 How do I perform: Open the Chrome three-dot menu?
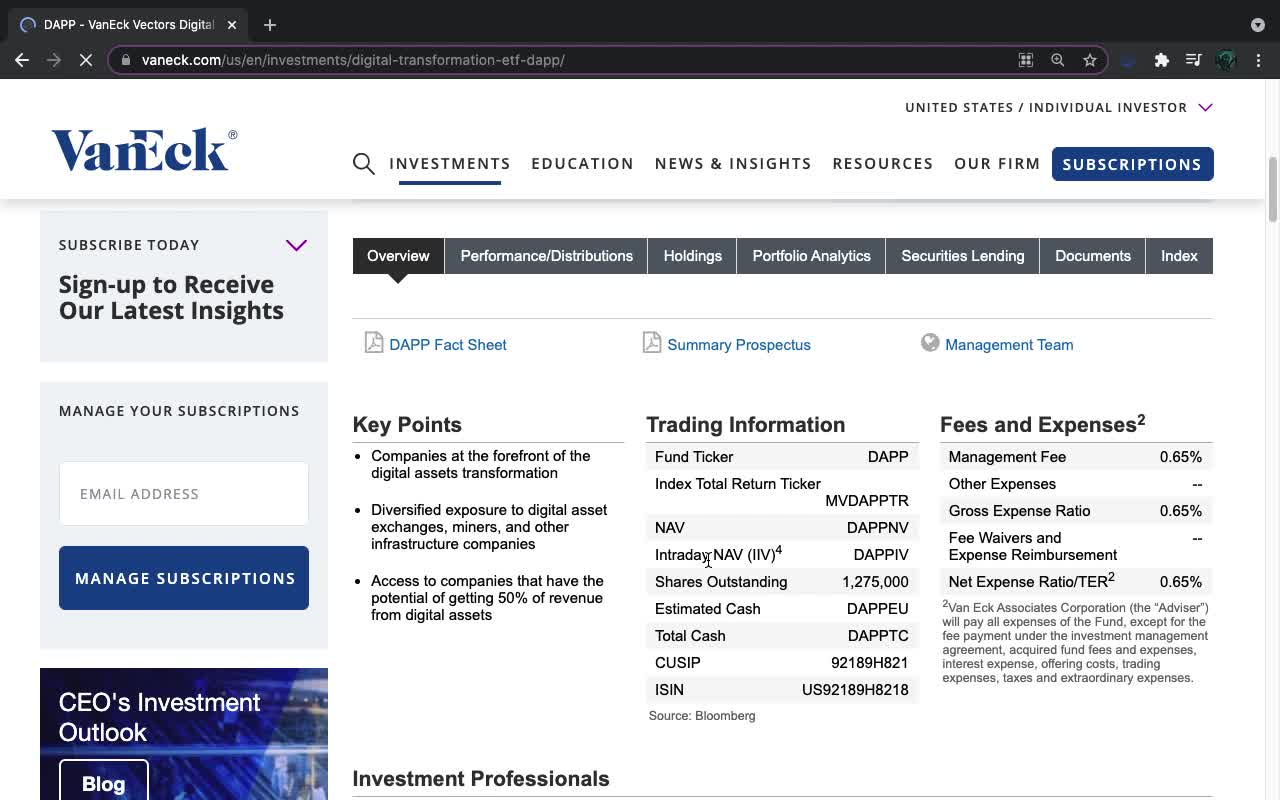click(x=1258, y=60)
